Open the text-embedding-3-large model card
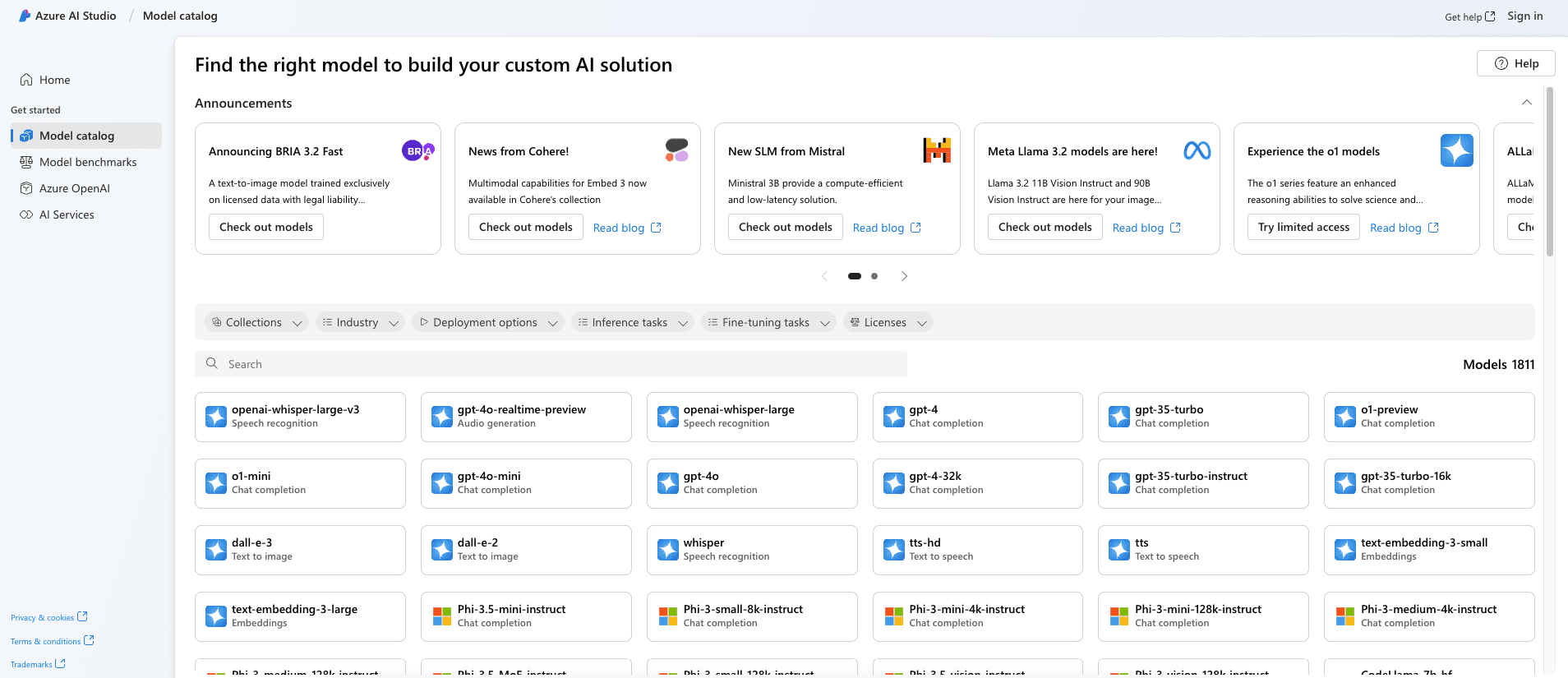Viewport: 1568px width, 678px height. pyautogui.click(x=300, y=616)
